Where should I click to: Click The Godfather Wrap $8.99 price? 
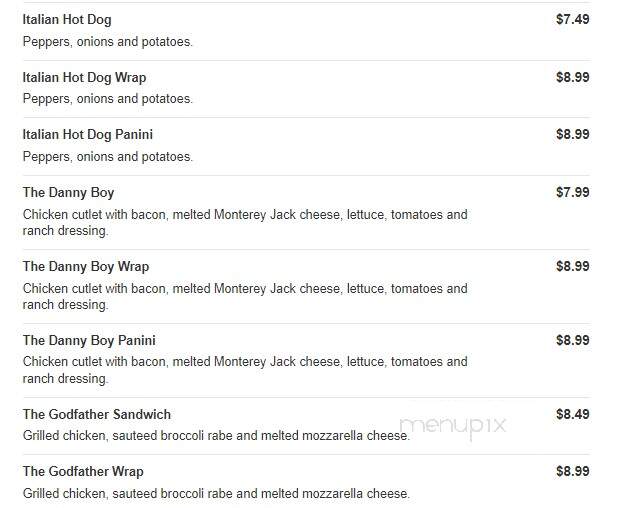click(x=572, y=471)
